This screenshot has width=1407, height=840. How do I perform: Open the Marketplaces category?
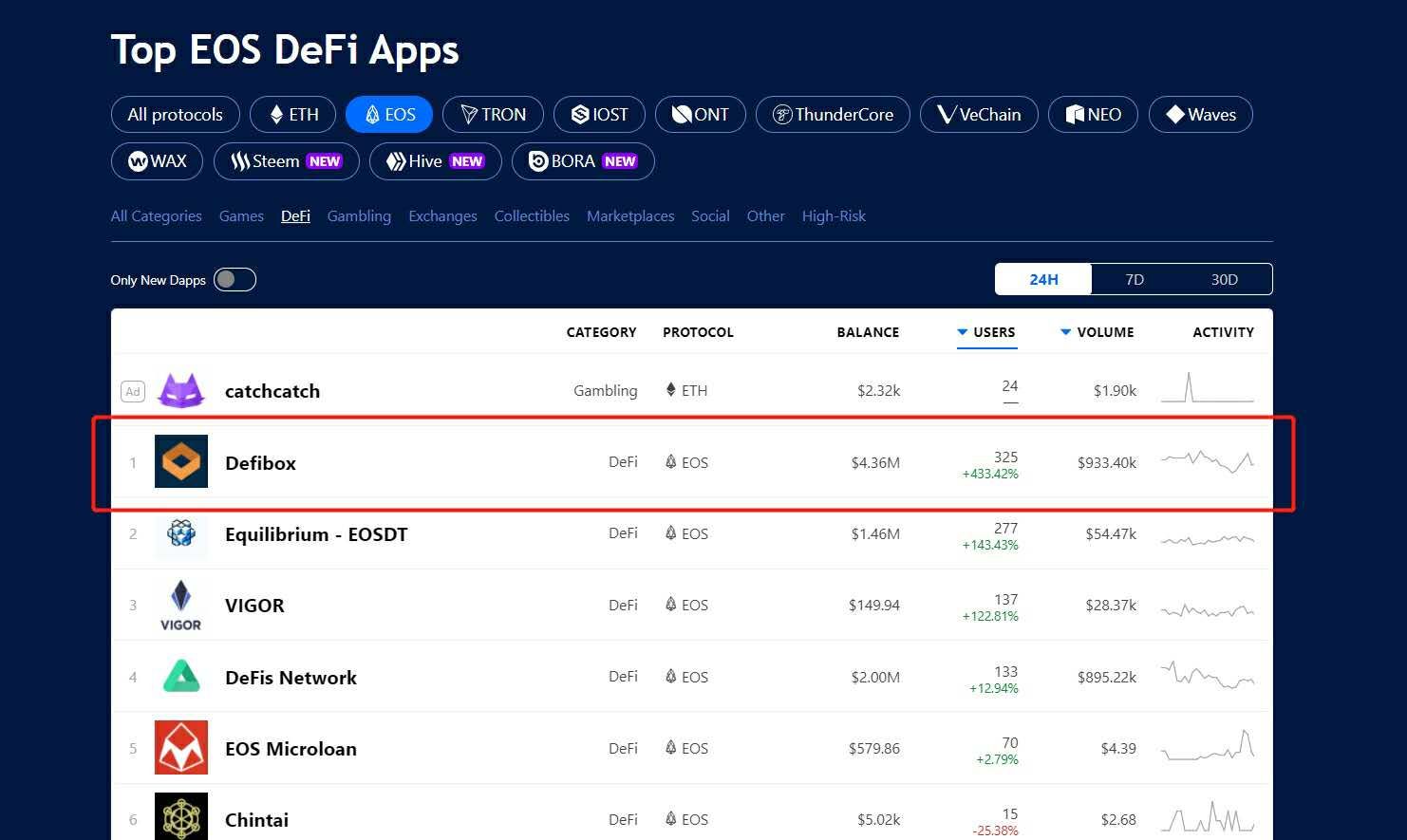coord(630,215)
